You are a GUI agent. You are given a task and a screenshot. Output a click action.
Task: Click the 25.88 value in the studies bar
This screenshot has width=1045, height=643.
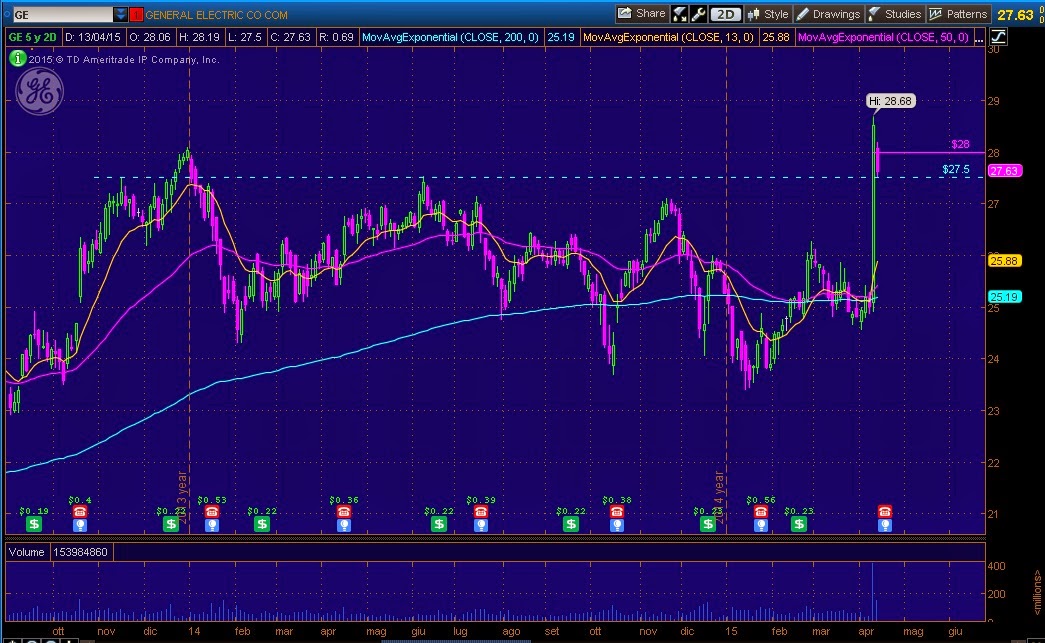tap(776, 37)
